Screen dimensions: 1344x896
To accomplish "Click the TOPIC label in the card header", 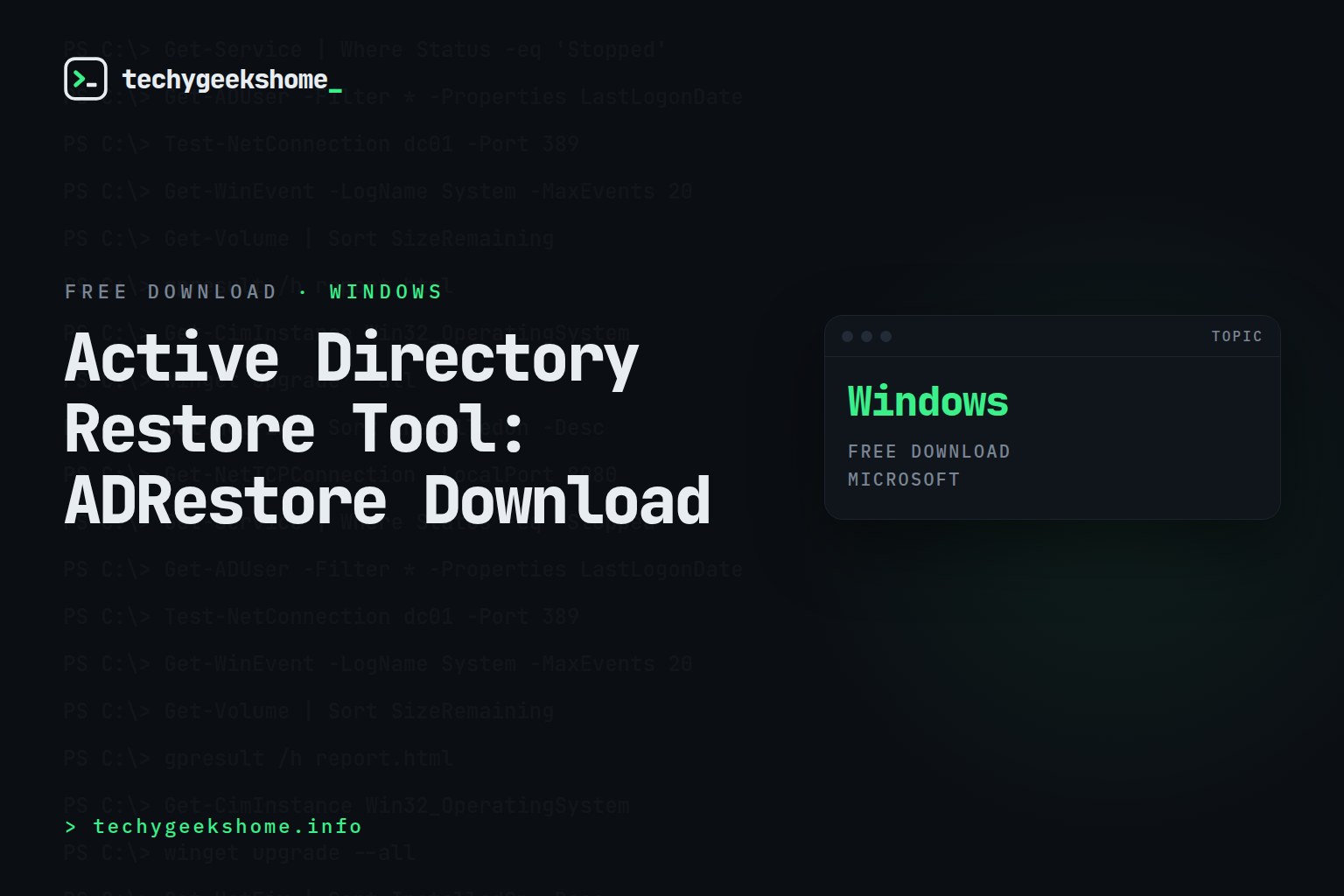I will click(1236, 336).
